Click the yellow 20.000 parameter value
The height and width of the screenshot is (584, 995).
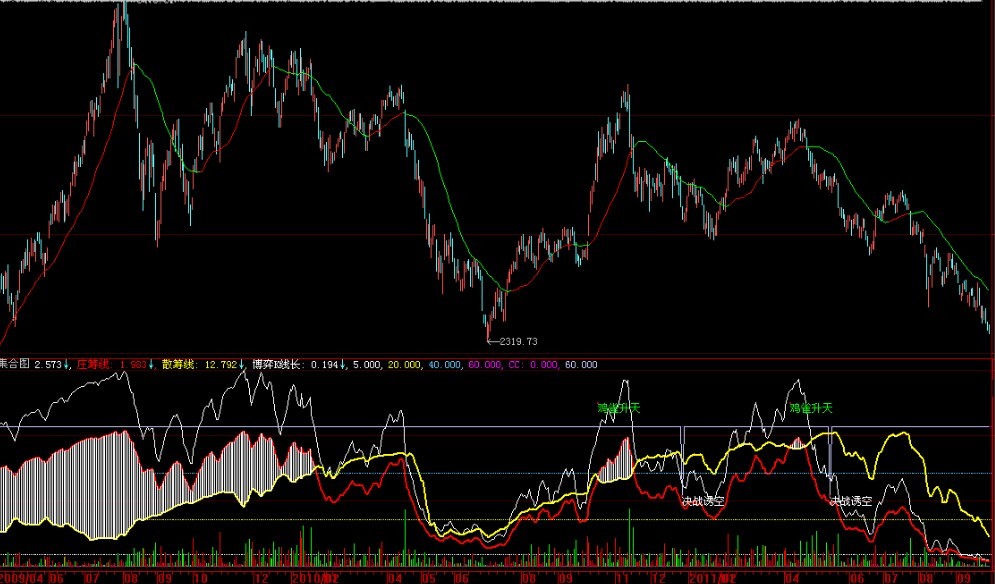point(404,364)
